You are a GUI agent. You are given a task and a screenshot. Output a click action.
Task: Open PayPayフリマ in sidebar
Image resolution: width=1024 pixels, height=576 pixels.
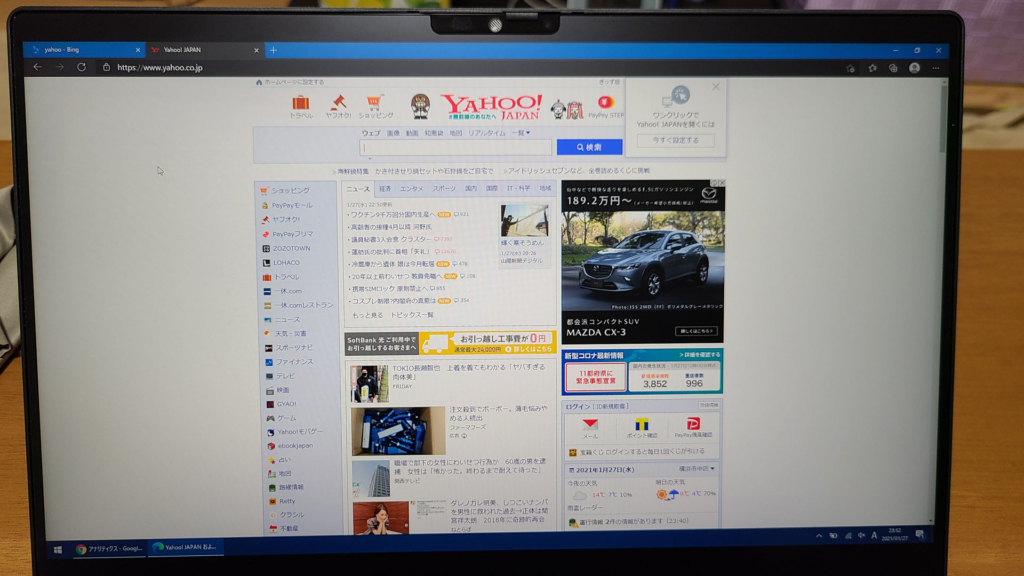click(292, 234)
